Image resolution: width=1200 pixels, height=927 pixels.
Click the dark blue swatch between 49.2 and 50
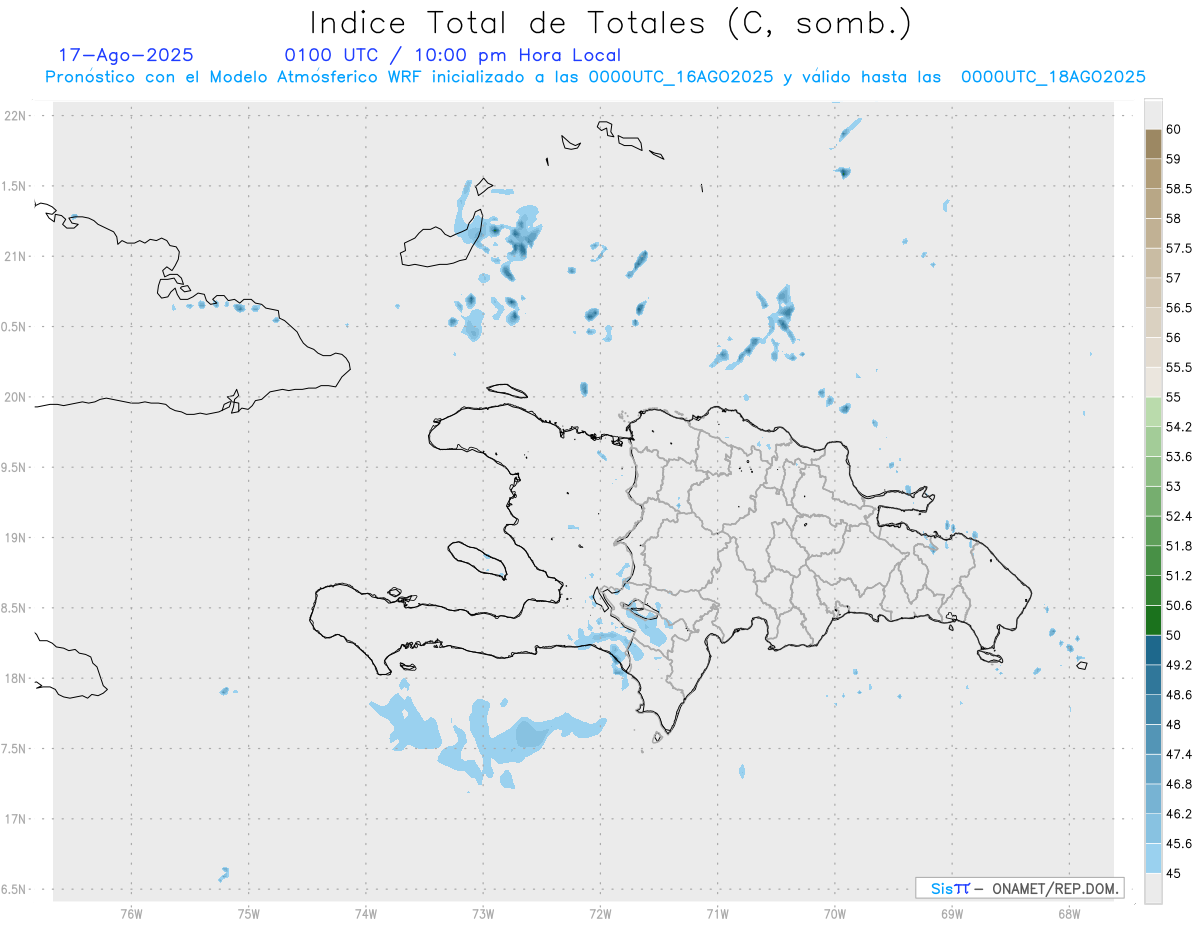pyautogui.click(x=1153, y=650)
